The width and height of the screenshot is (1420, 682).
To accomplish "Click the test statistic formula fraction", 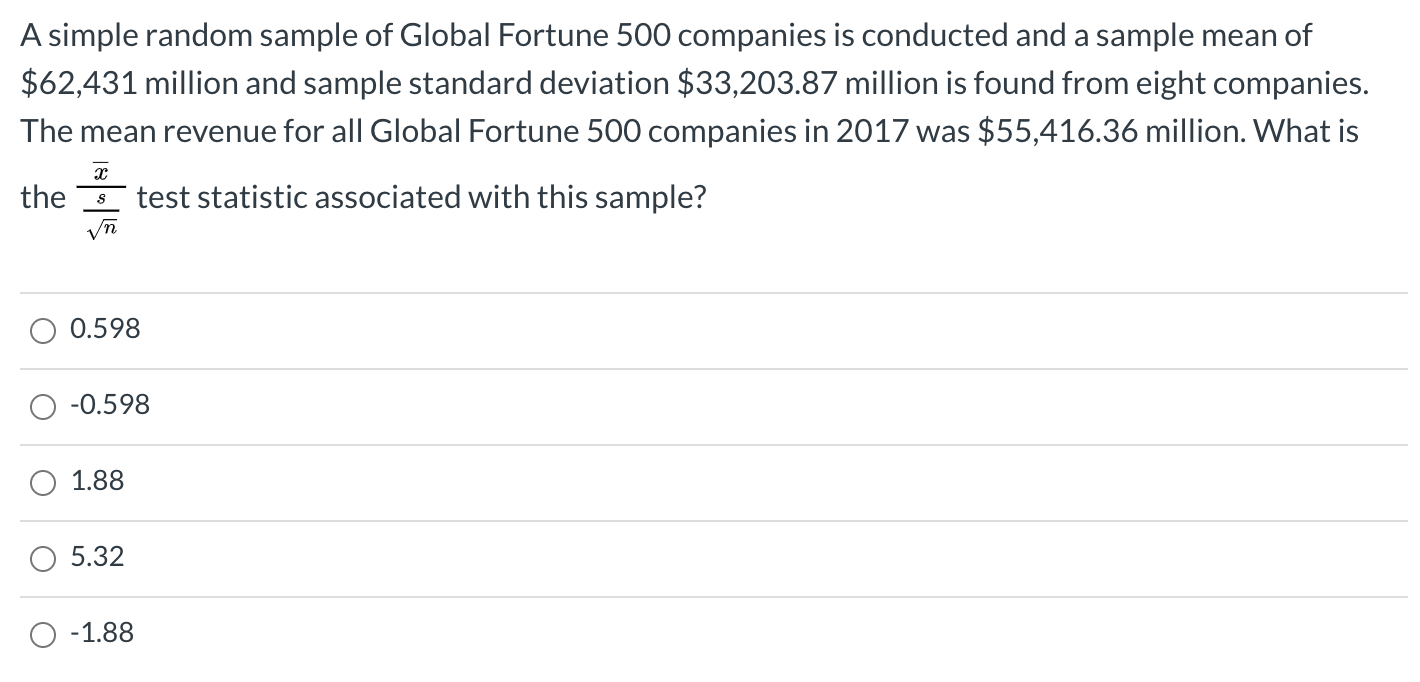I will click(x=101, y=197).
